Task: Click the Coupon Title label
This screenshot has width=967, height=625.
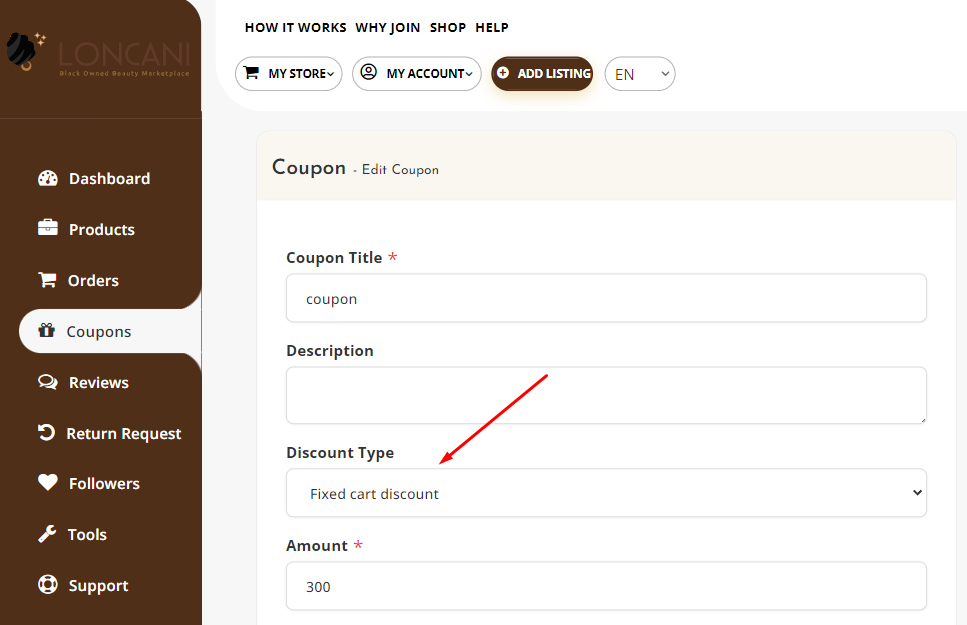Action: coord(334,258)
